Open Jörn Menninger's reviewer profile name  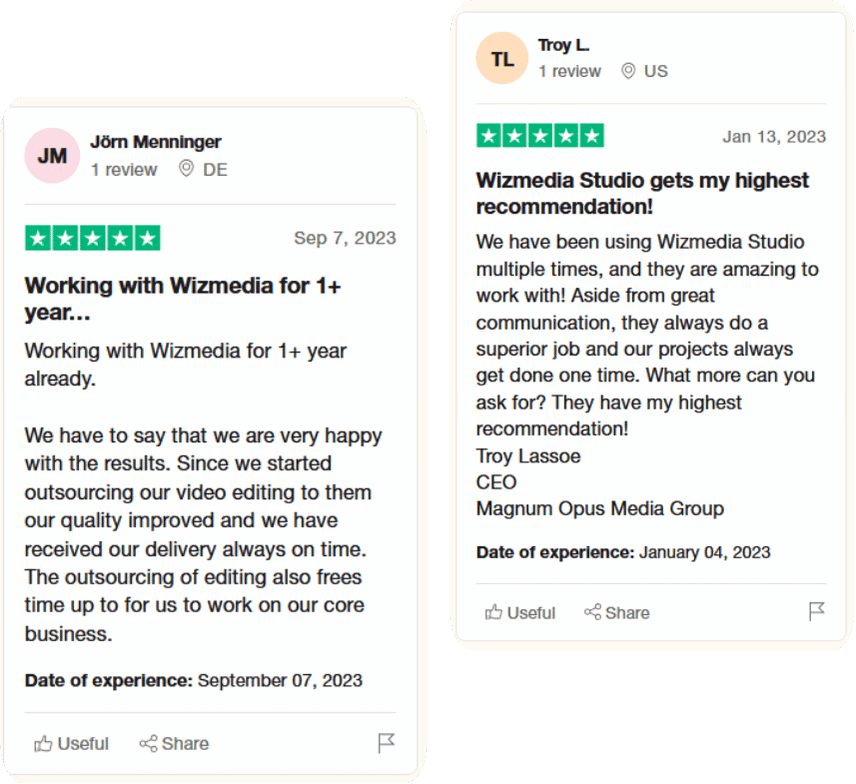pyautogui.click(x=156, y=142)
